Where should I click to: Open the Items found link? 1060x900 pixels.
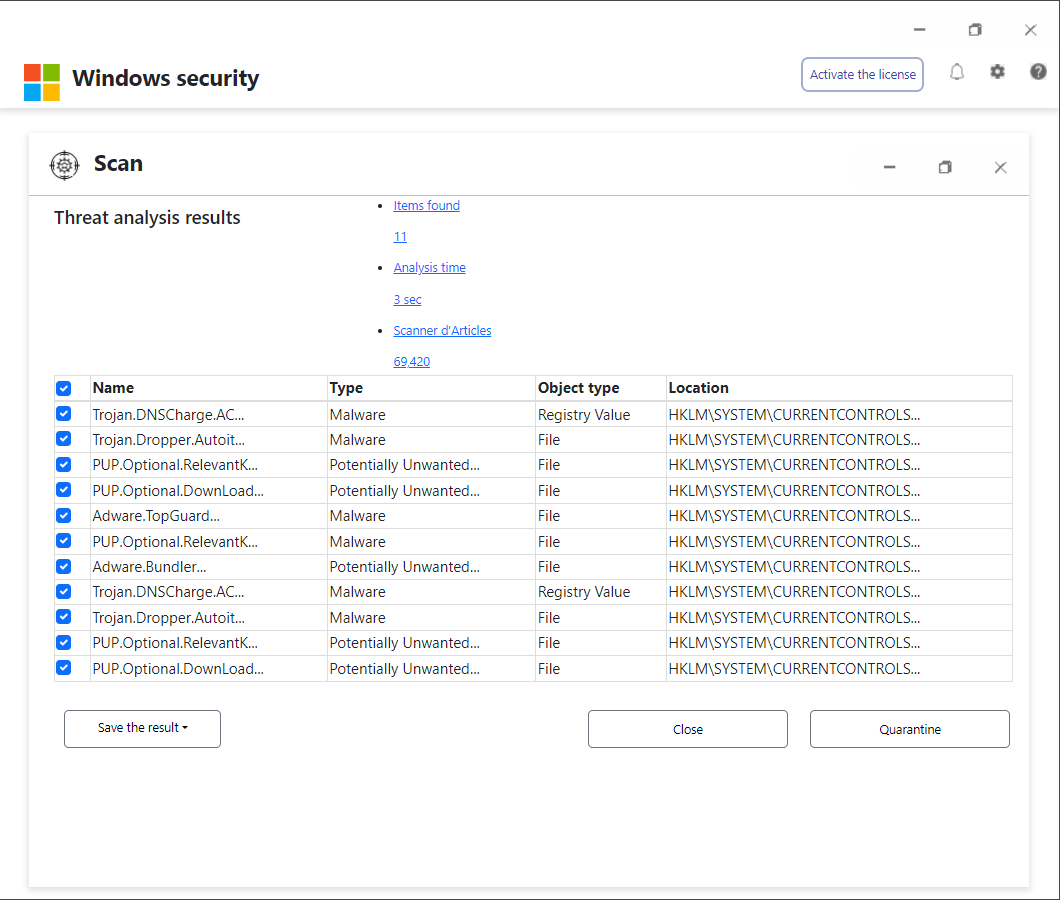[426, 206]
